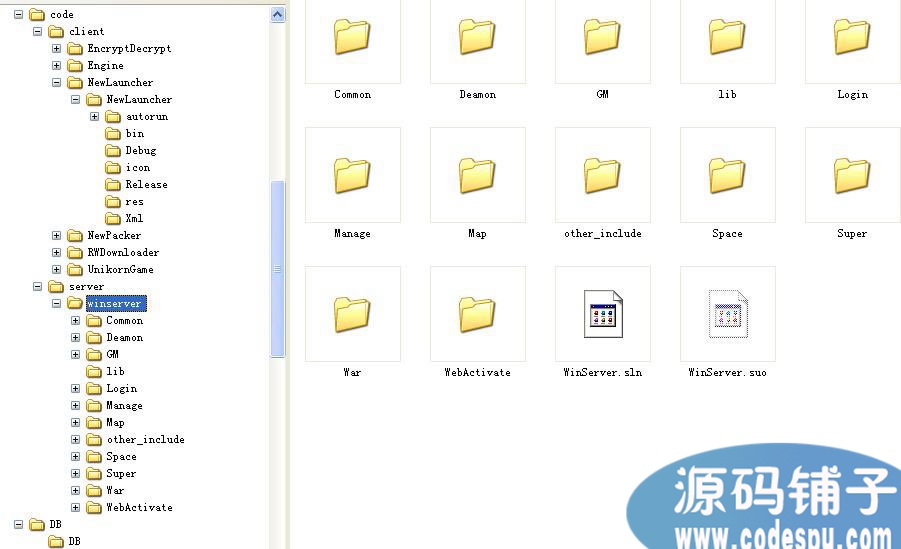
Task: Collapse the winserver tree node
Action: pyautogui.click(x=56, y=303)
